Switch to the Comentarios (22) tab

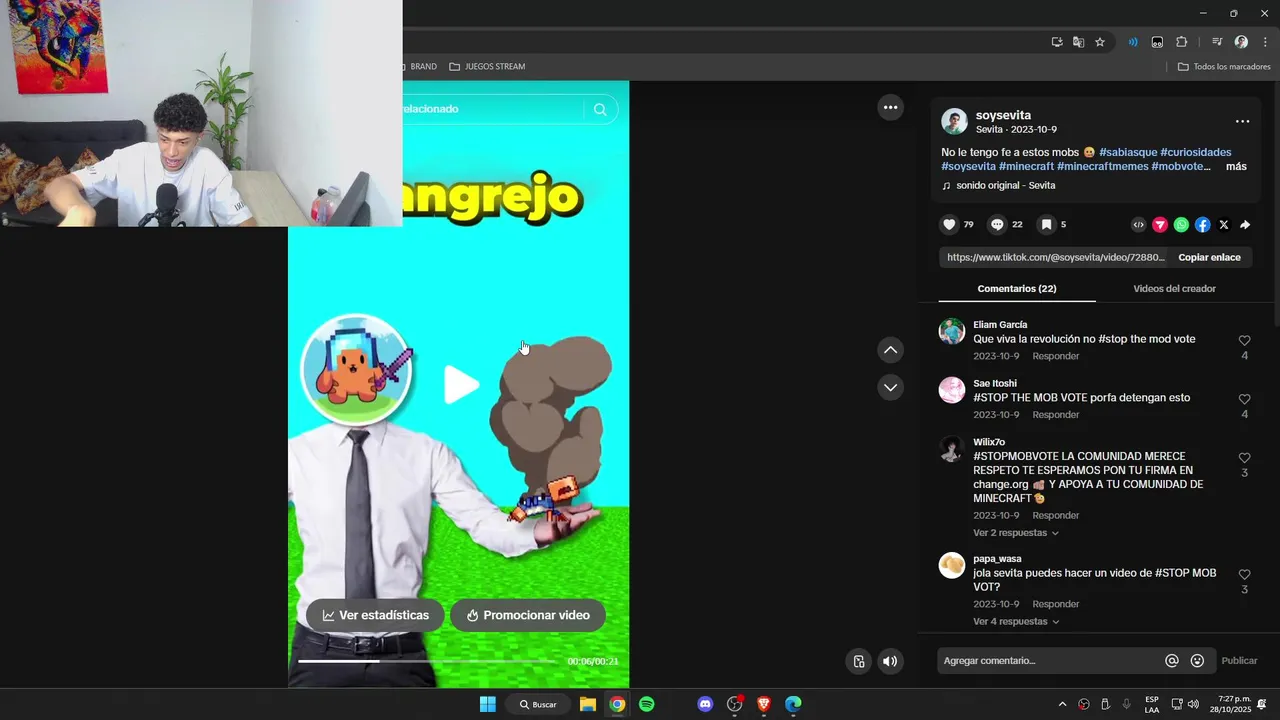click(1017, 289)
